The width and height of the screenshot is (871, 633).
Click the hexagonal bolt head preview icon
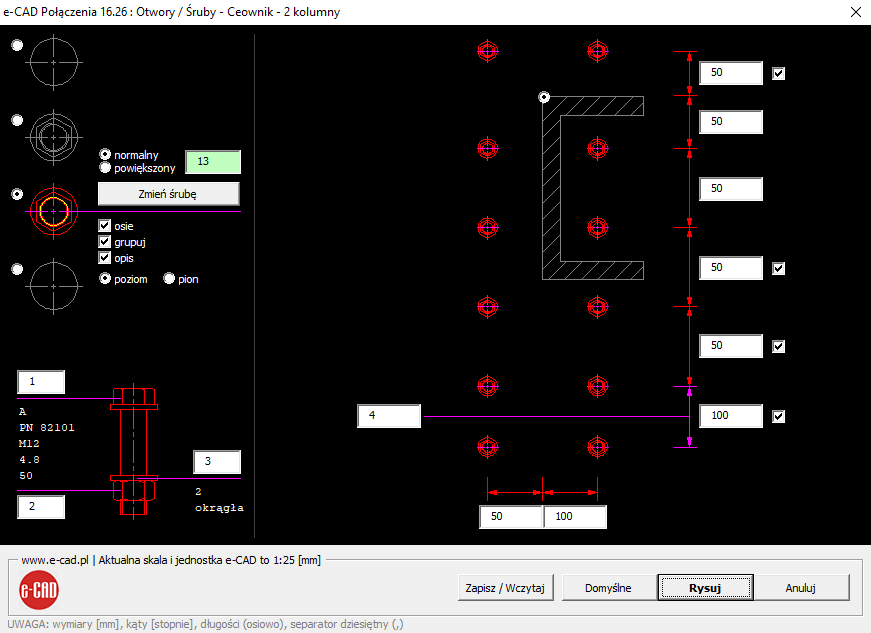[53, 137]
